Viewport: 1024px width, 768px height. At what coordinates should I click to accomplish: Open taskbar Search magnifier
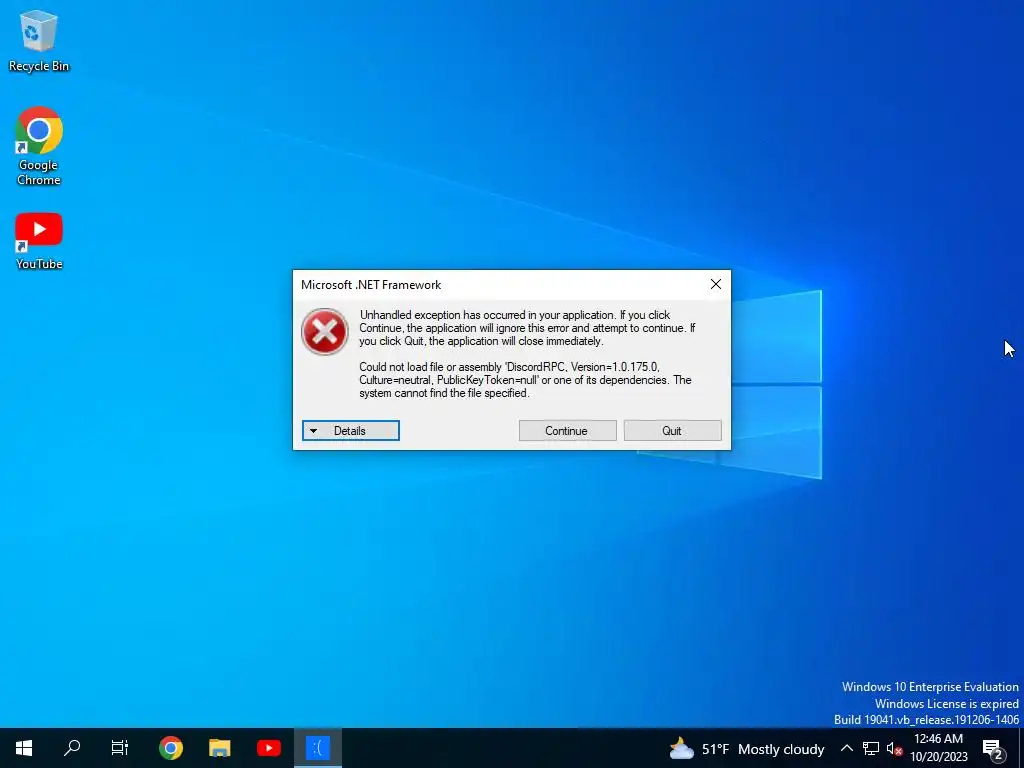tap(72, 748)
